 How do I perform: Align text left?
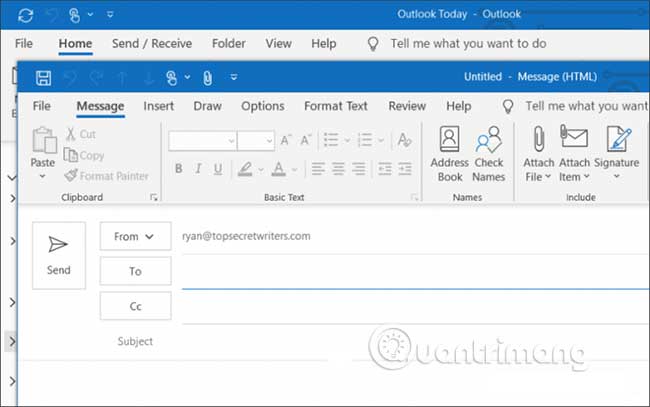318,169
